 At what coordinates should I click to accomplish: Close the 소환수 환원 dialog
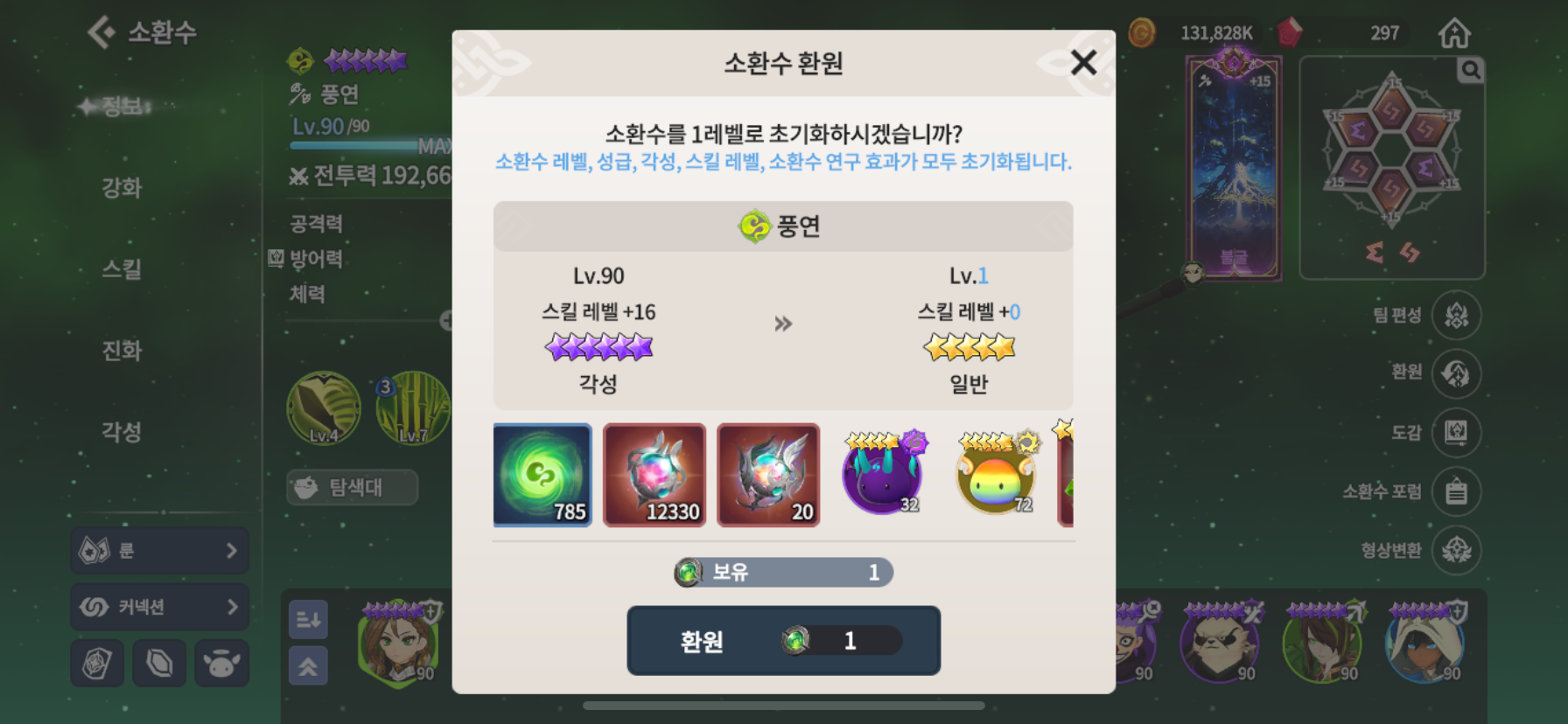click(1083, 62)
